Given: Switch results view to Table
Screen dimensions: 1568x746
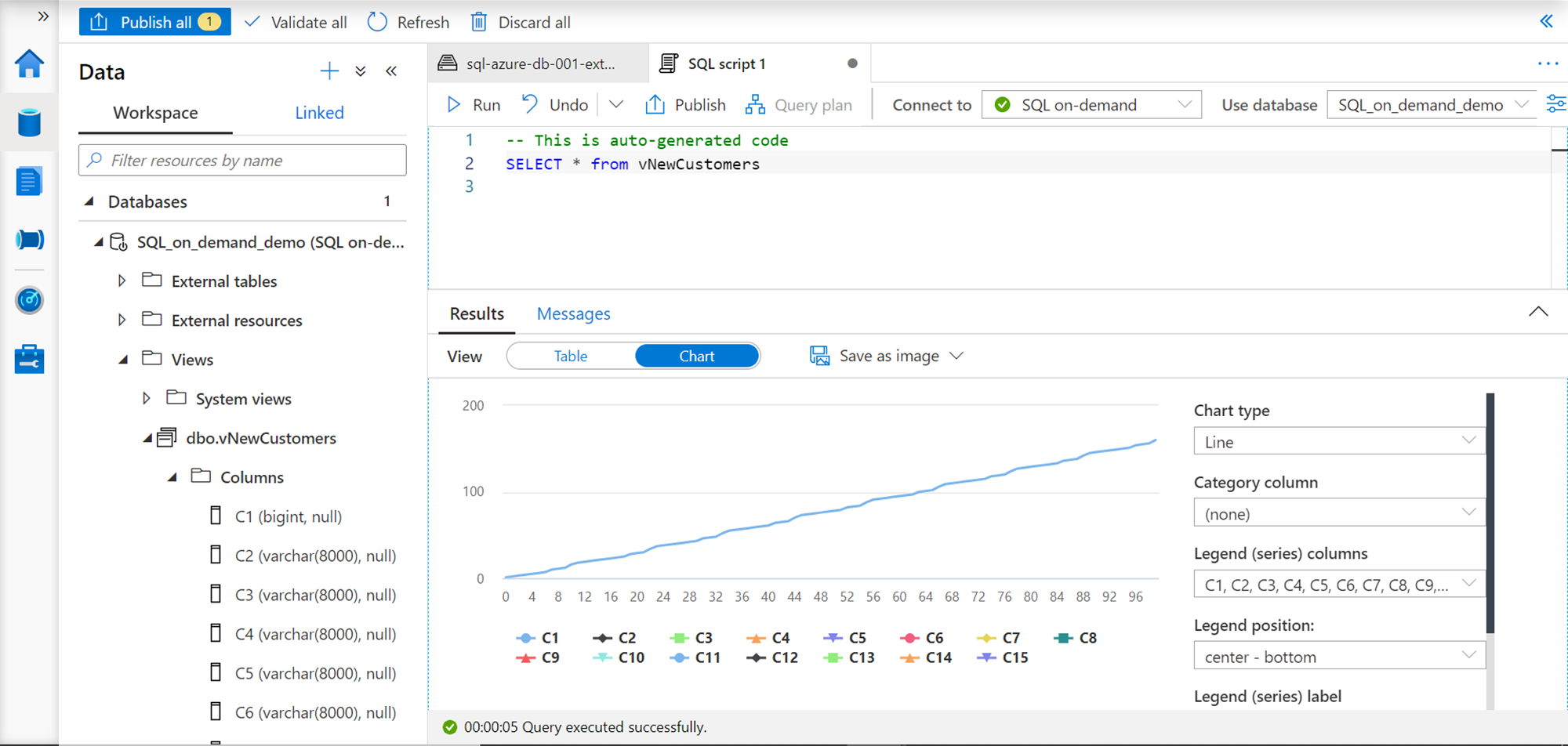Looking at the screenshot, I should [x=571, y=356].
